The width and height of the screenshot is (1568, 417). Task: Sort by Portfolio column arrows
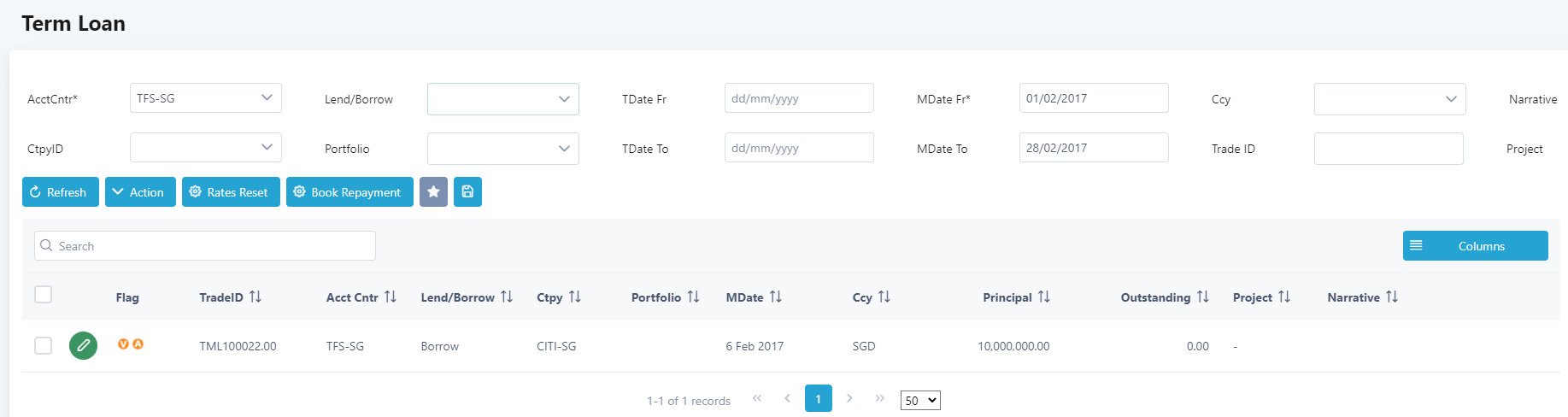click(x=694, y=297)
